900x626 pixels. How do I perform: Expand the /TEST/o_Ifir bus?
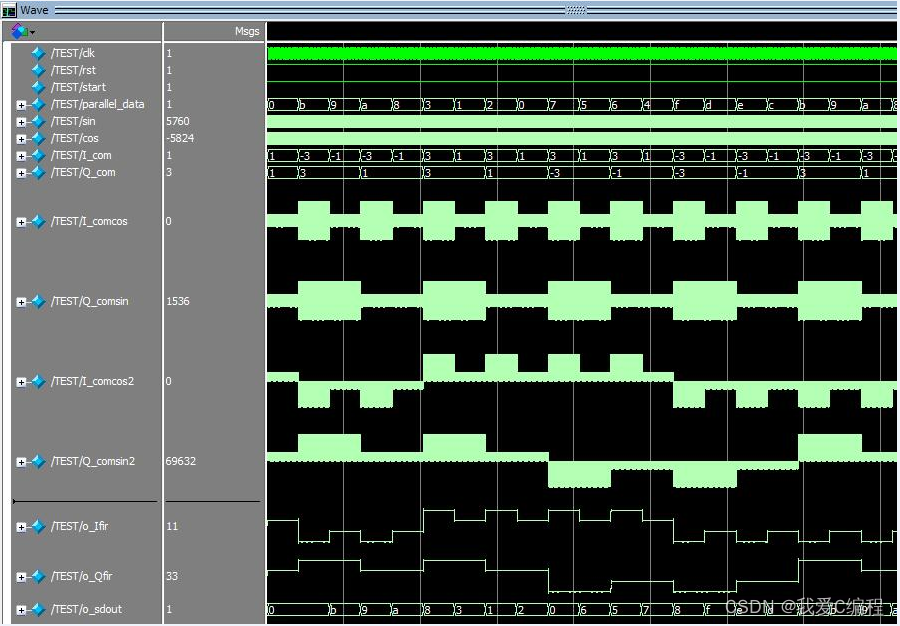[x=21, y=527]
